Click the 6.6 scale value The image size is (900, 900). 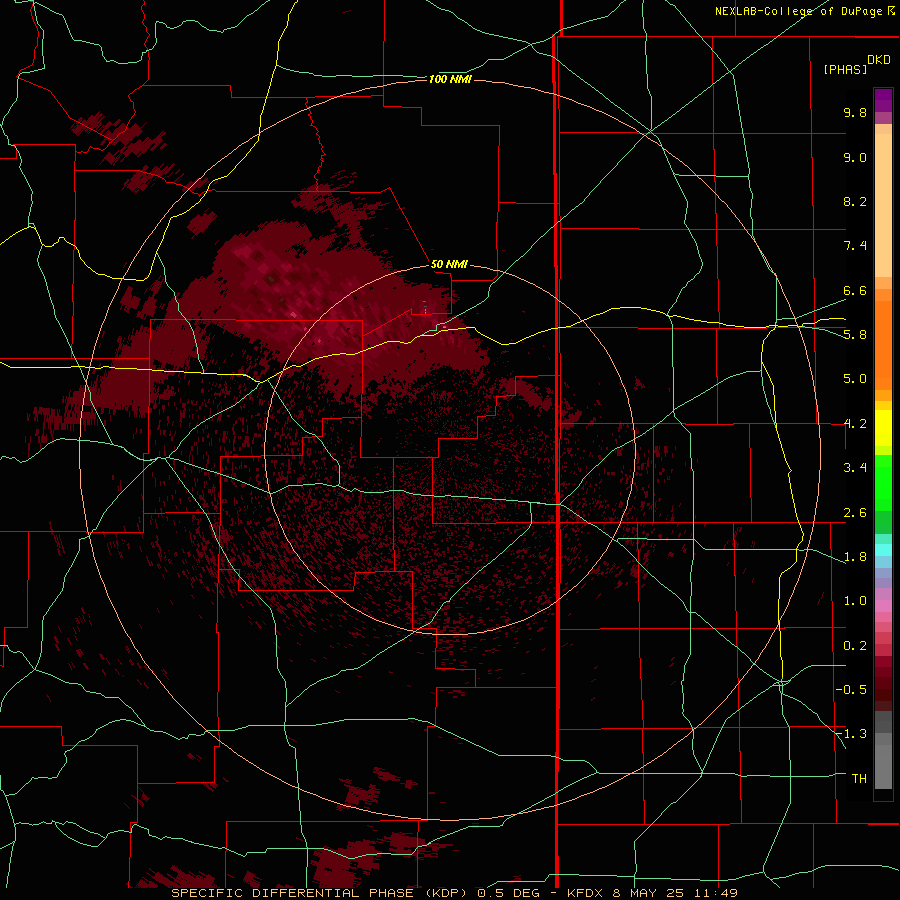coord(855,290)
